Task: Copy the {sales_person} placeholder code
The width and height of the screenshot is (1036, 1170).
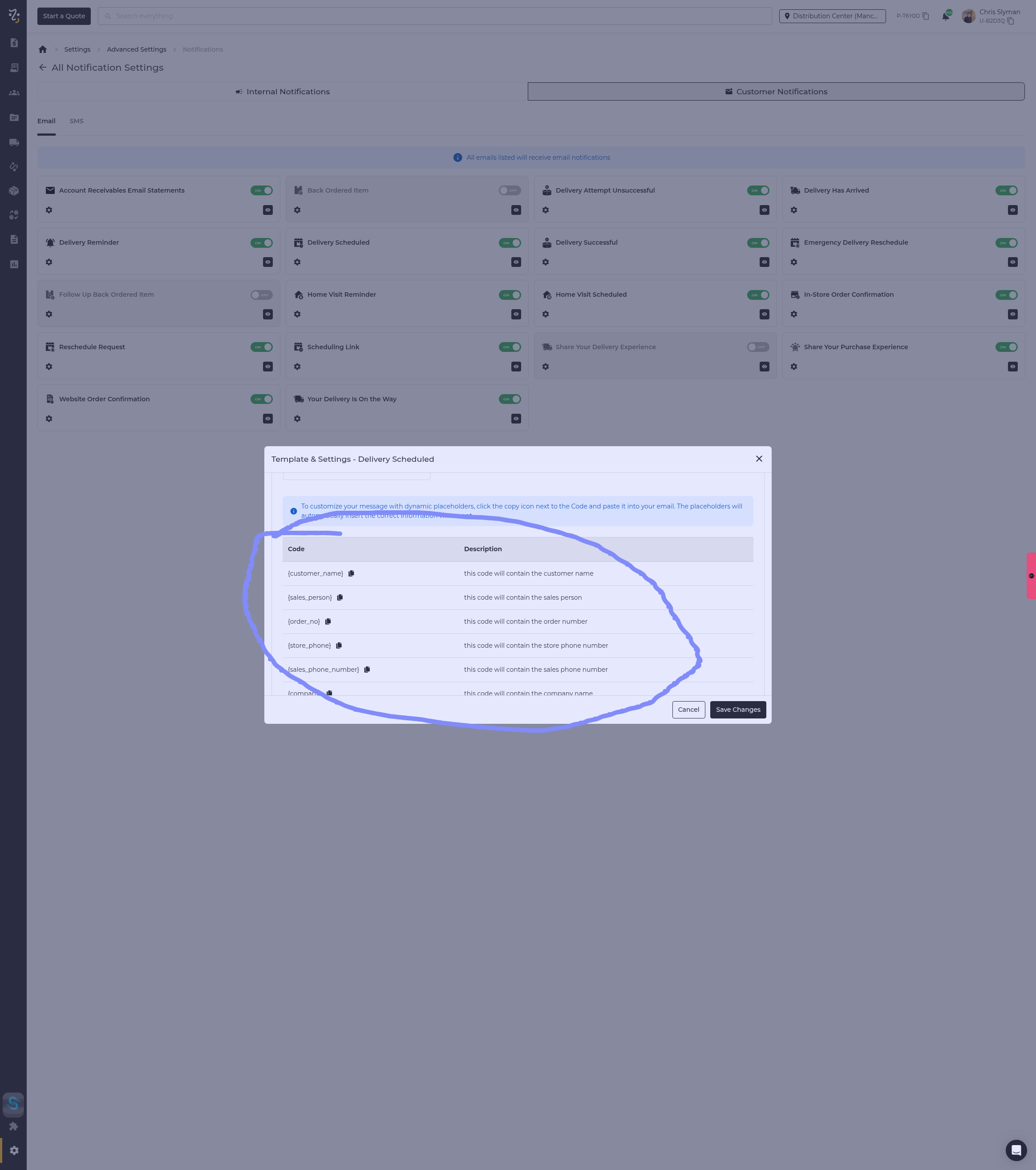Action: tap(340, 597)
